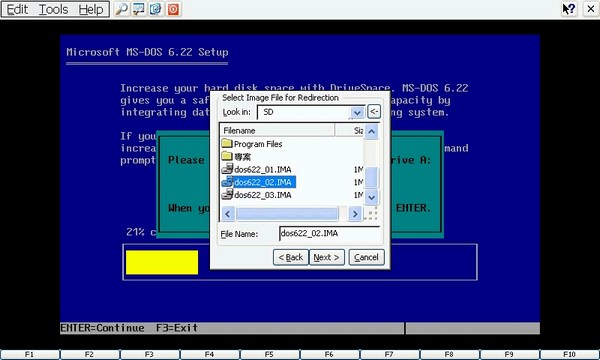The width and height of the screenshot is (600, 360).
Task: Click the file list scroll down arrow
Action: coord(372,197)
